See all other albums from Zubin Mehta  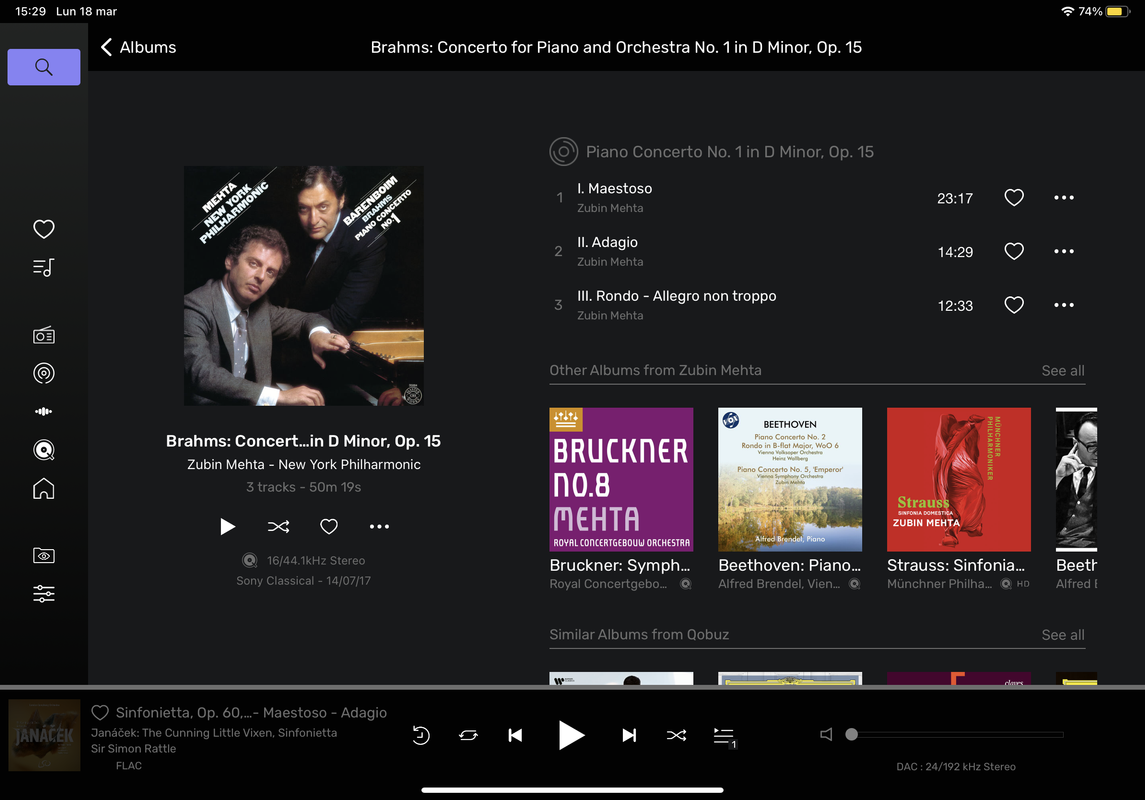tap(1062, 371)
